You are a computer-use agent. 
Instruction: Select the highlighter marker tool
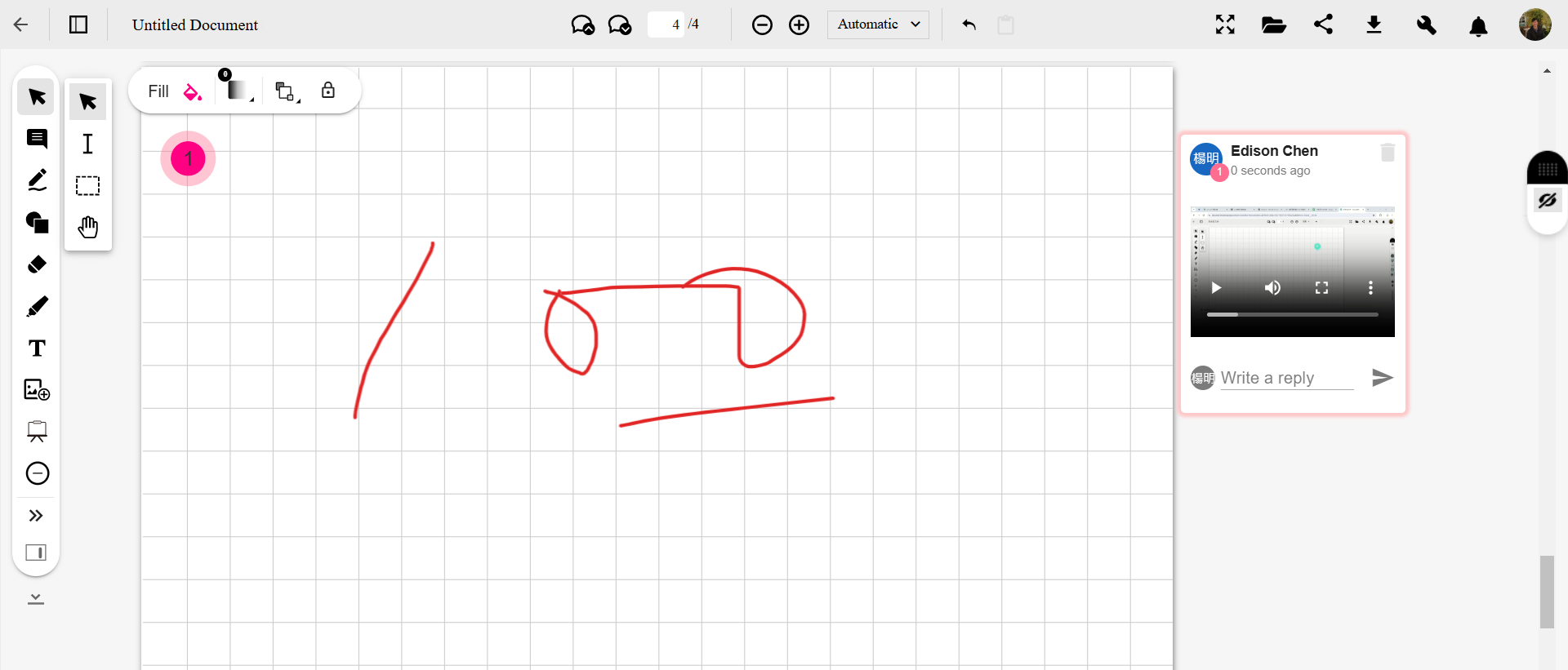37,307
